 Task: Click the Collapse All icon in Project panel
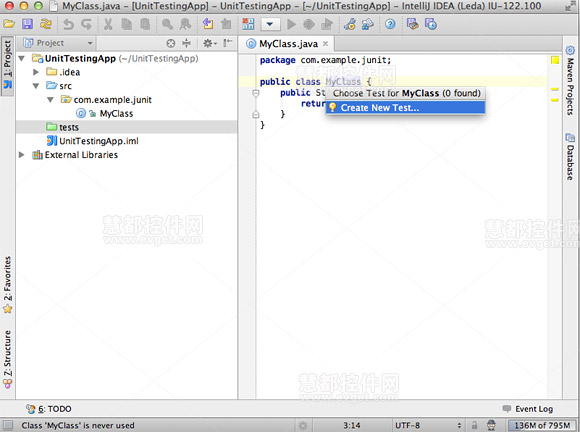coord(187,43)
